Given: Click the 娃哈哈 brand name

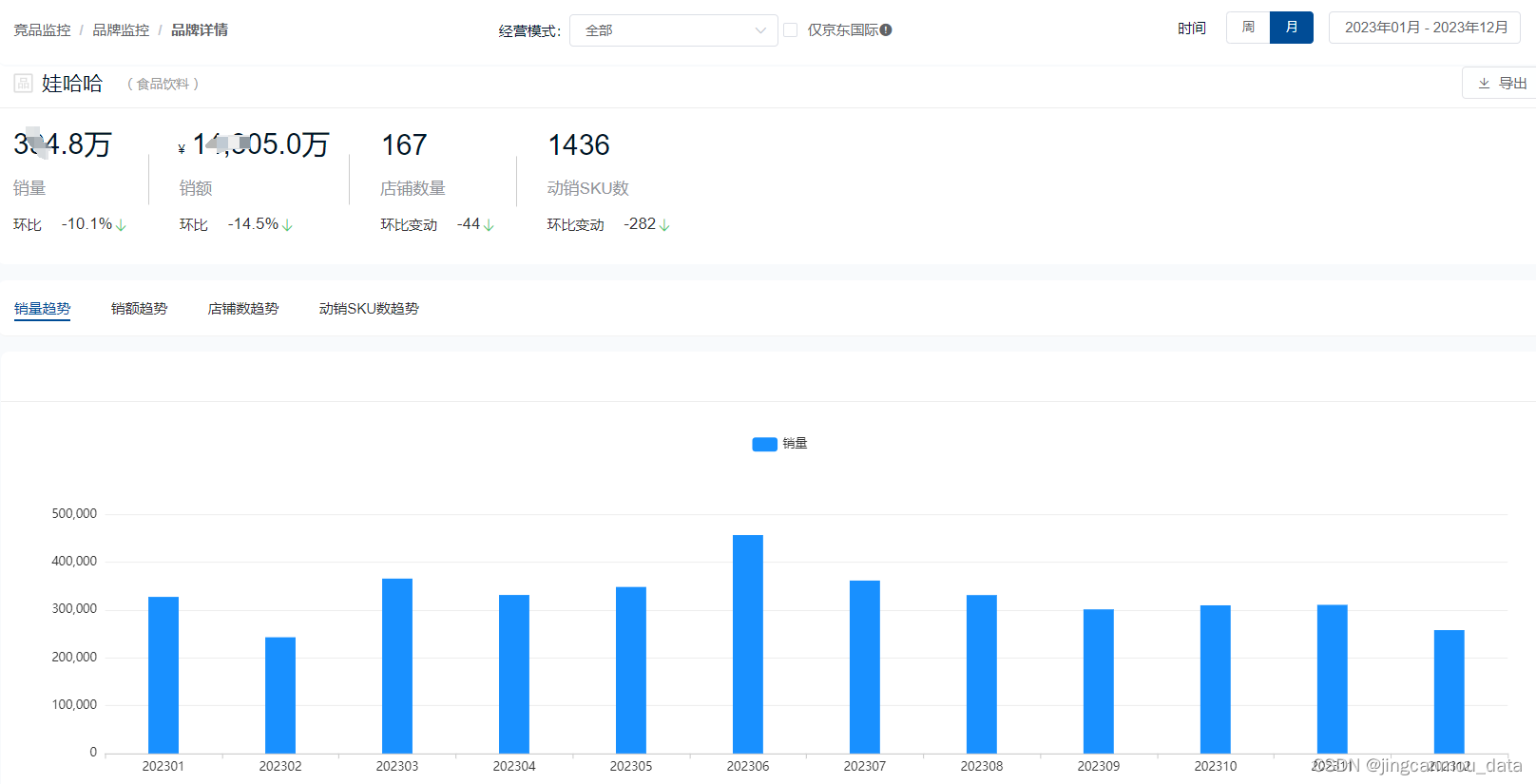Looking at the screenshot, I should click(72, 84).
